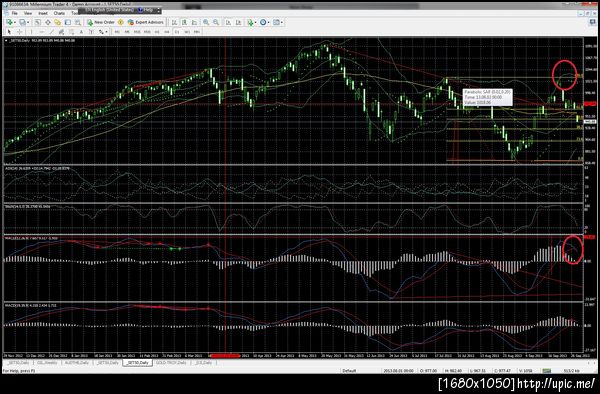Switch to the M30 timeframe
Viewport: 600px width, 394px height.
tap(147, 32)
